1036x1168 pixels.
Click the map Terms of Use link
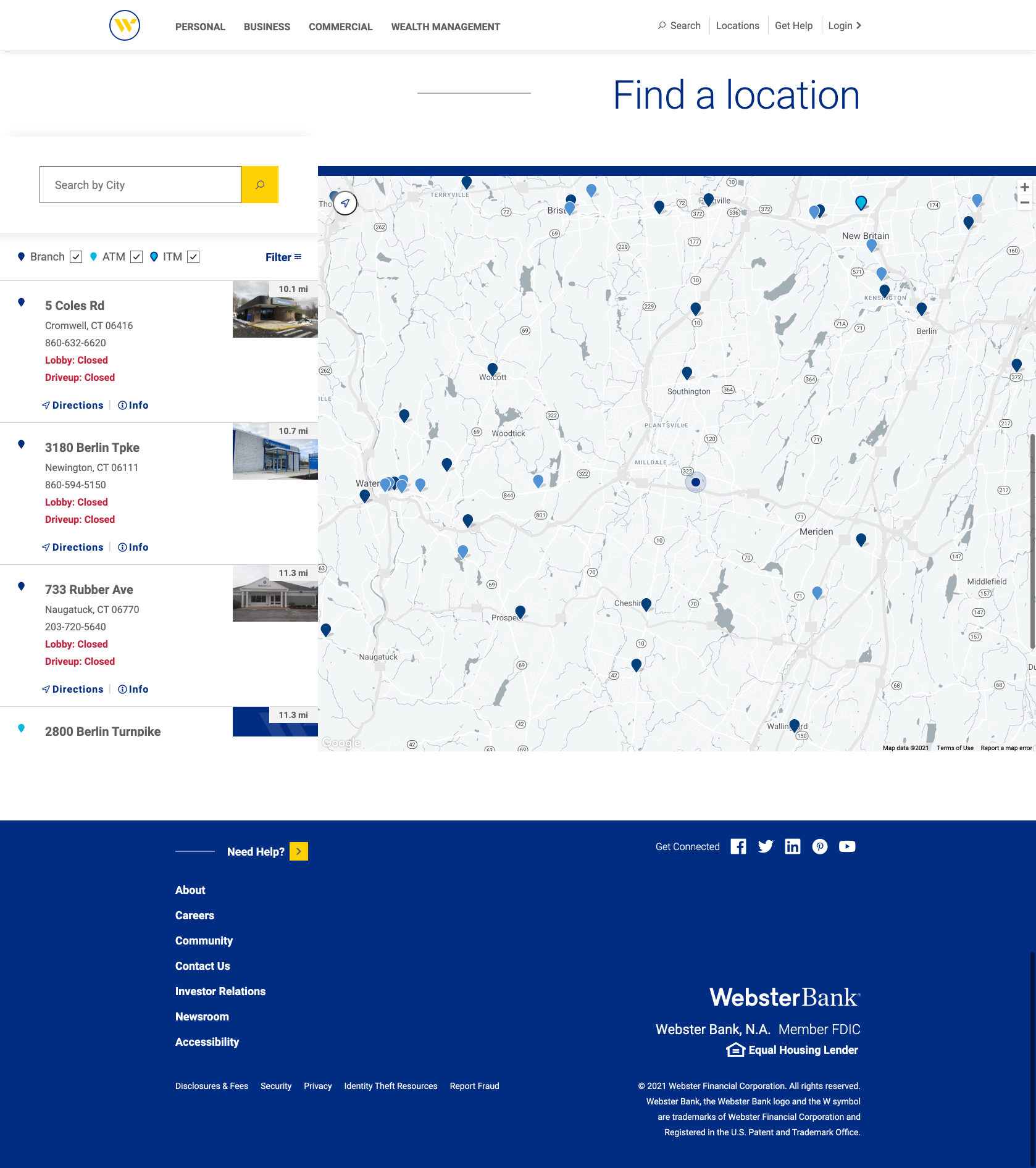click(955, 748)
